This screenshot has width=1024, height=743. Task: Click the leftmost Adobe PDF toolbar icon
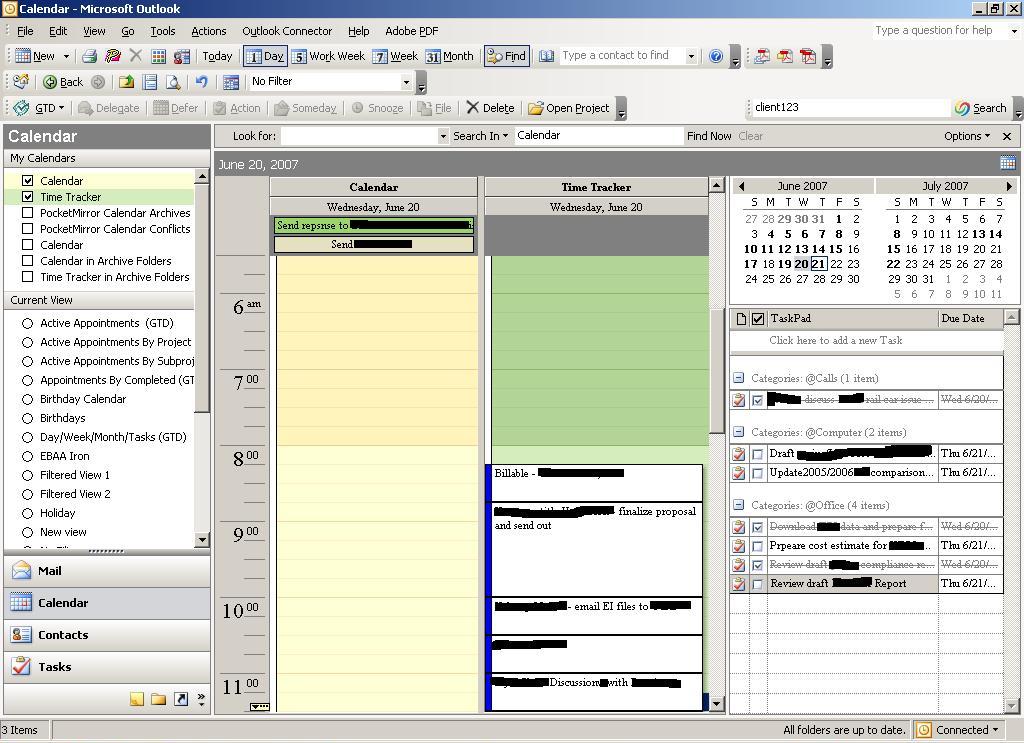[761, 56]
